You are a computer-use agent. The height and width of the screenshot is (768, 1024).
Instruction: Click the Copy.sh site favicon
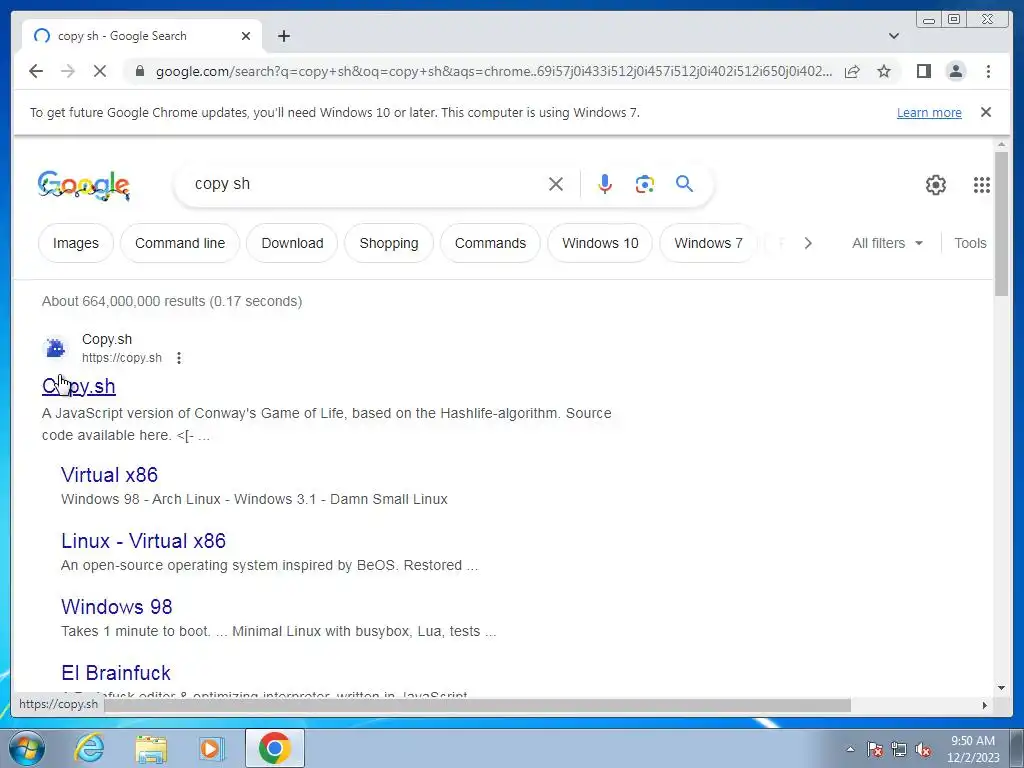[56, 347]
